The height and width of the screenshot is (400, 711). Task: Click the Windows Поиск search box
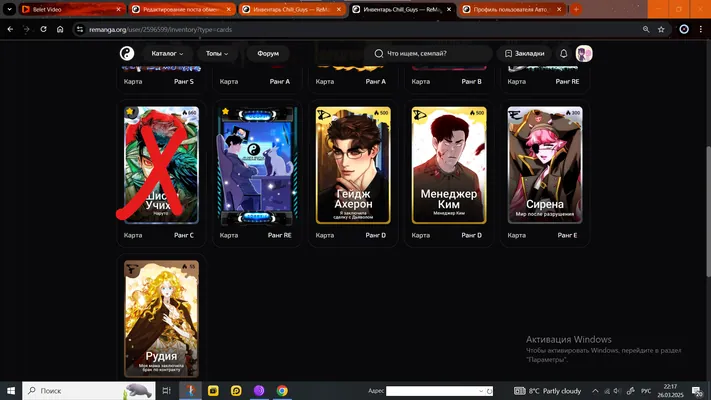89,390
